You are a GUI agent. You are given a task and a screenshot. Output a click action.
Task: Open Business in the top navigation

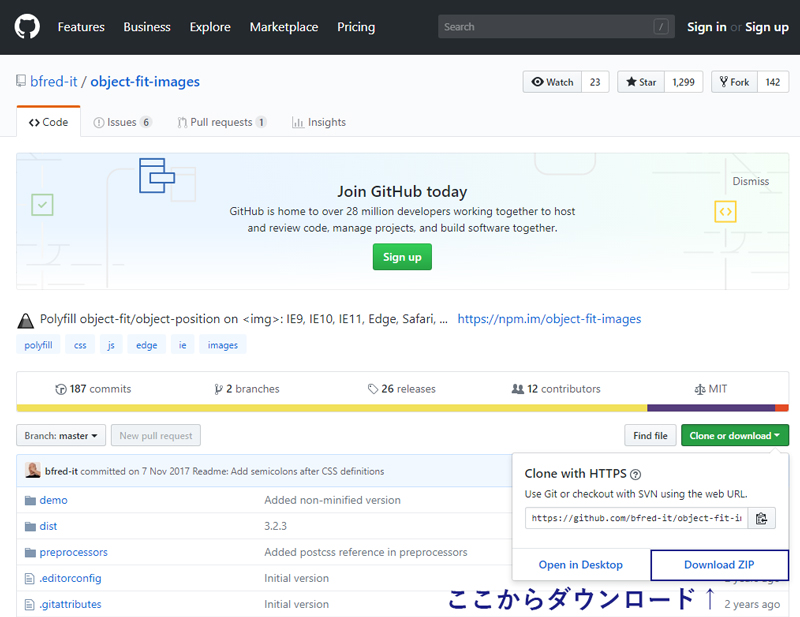(x=147, y=27)
